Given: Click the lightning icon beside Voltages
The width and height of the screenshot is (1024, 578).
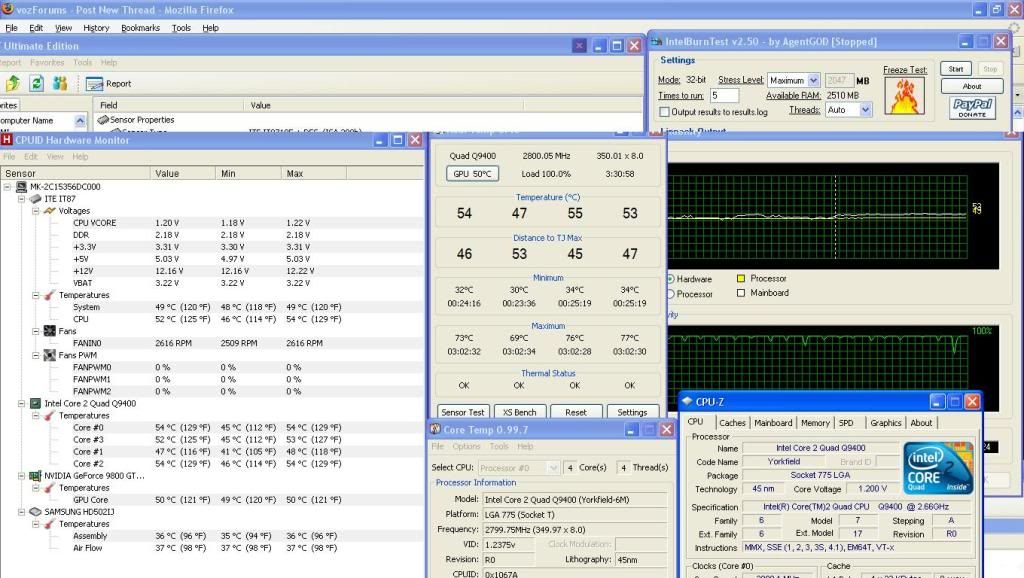Looking at the screenshot, I should coord(50,211).
